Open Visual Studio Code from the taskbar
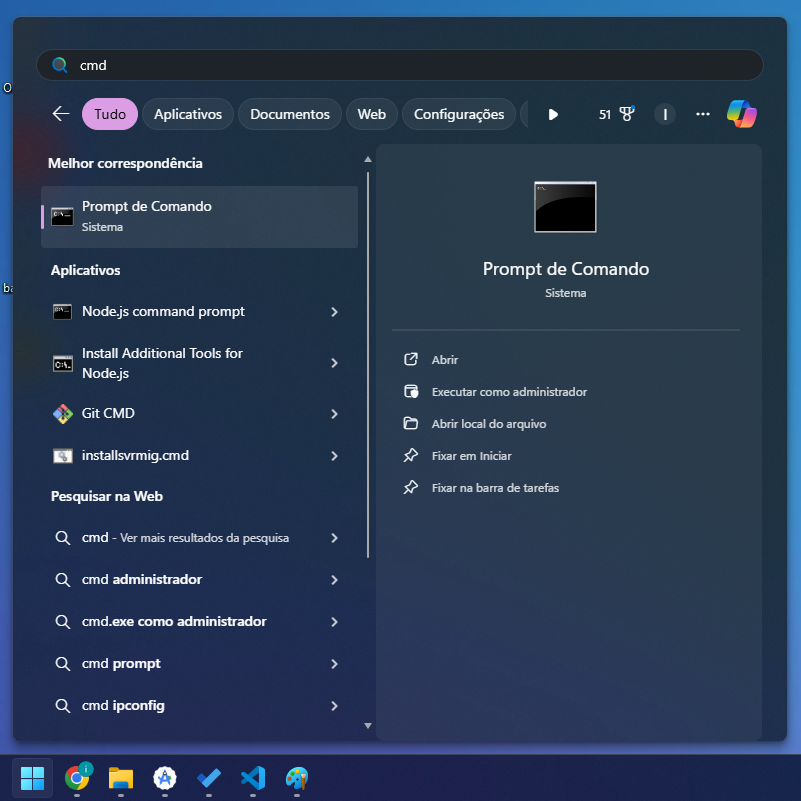Image resolution: width=801 pixels, height=801 pixels. click(253, 777)
